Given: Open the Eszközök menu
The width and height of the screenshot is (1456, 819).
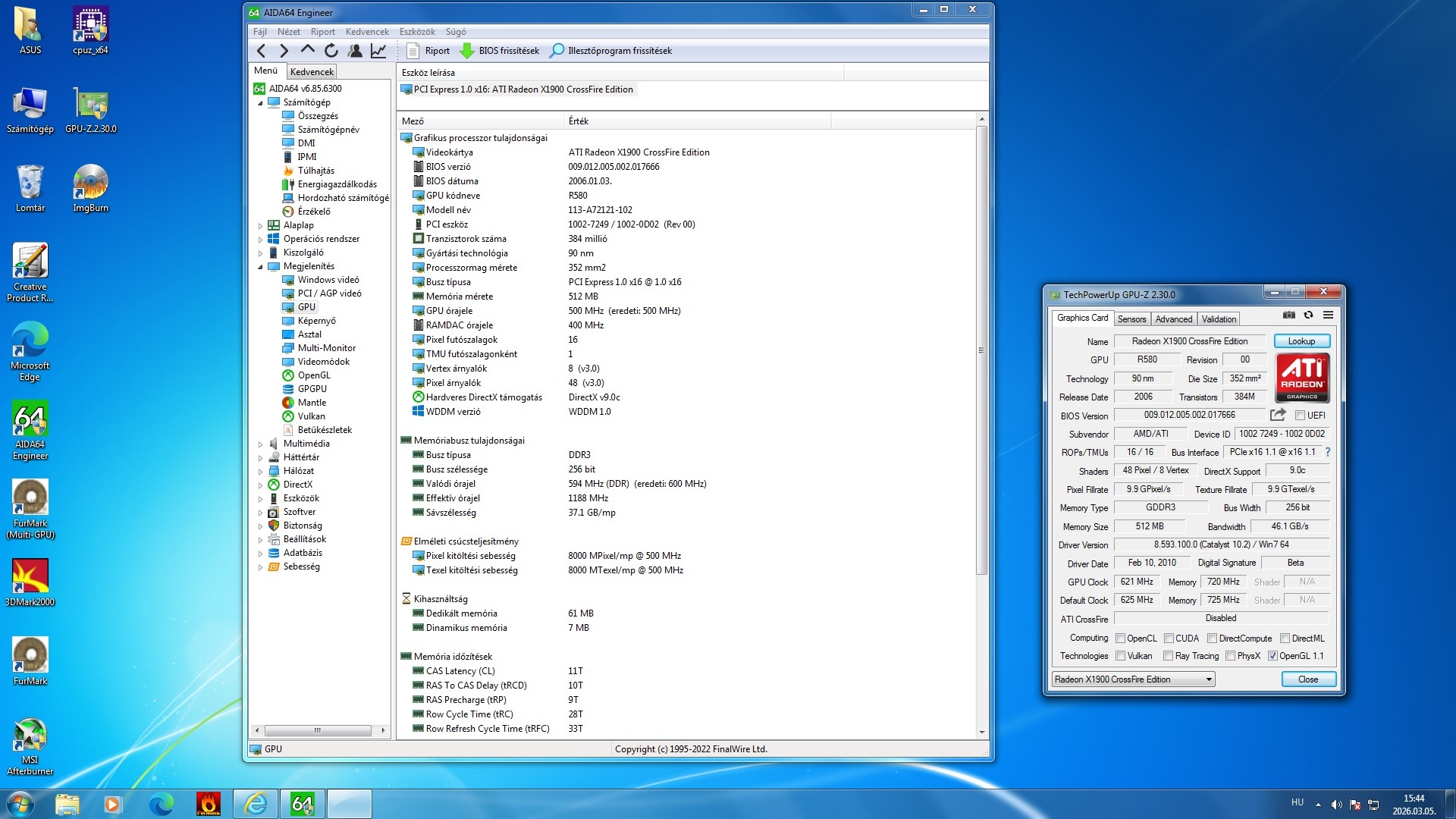Looking at the screenshot, I should coord(417,32).
